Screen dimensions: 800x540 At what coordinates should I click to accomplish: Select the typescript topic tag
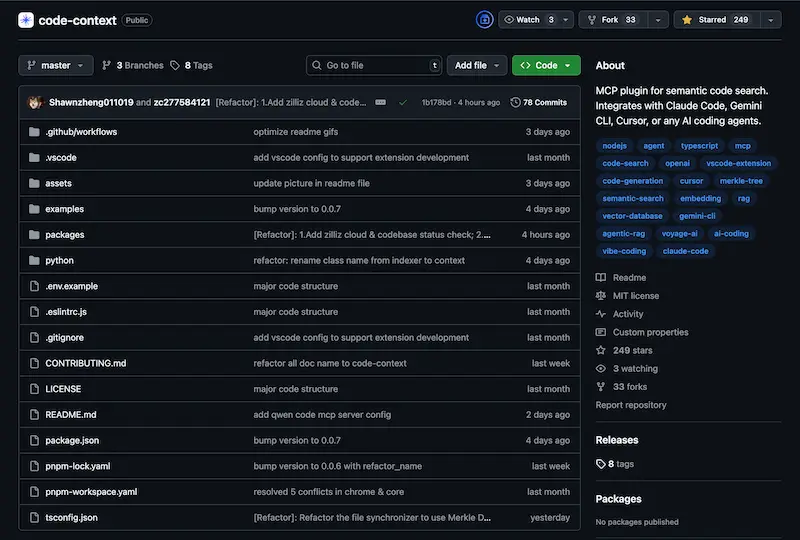pos(699,146)
